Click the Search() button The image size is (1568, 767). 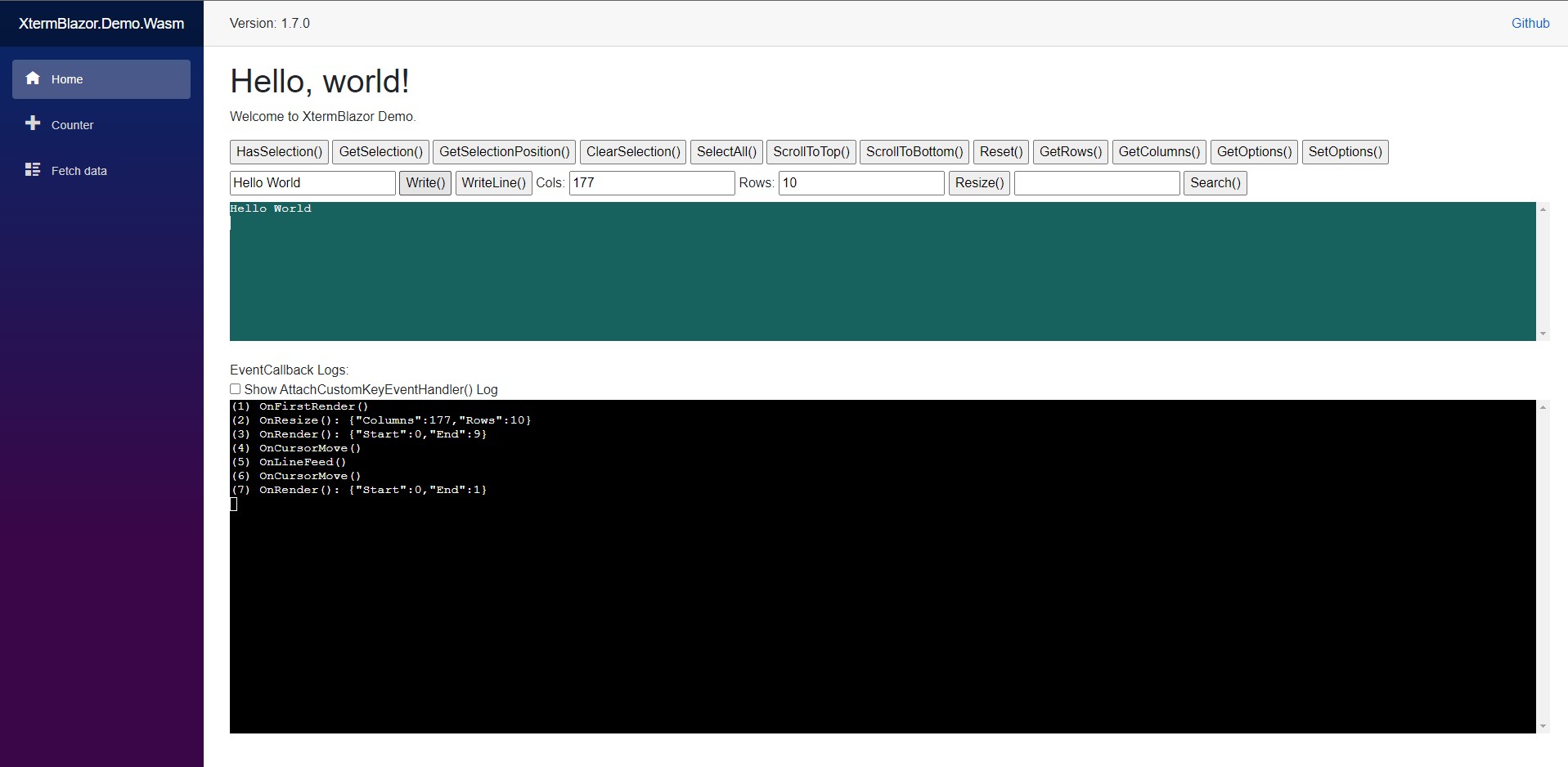[x=1215, y=183]
